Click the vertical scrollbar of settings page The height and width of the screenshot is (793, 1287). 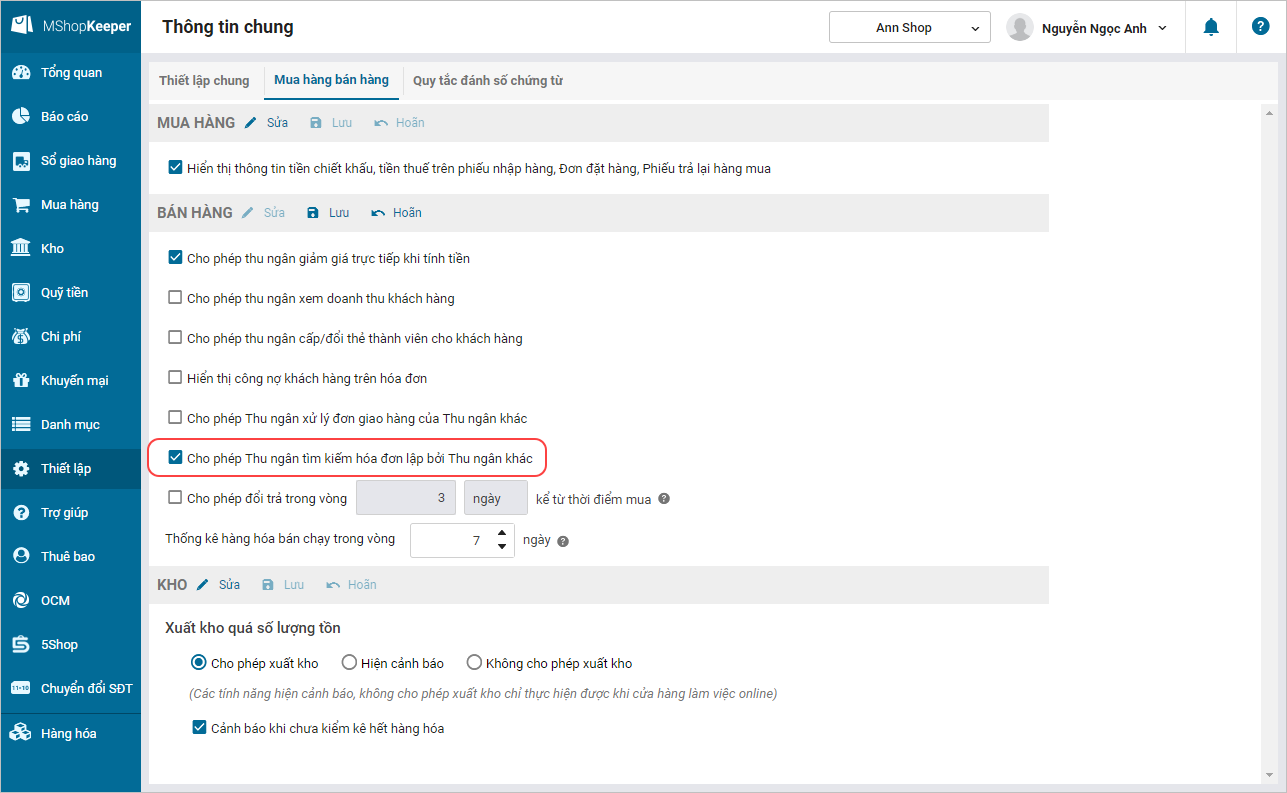pos(1270,444)
